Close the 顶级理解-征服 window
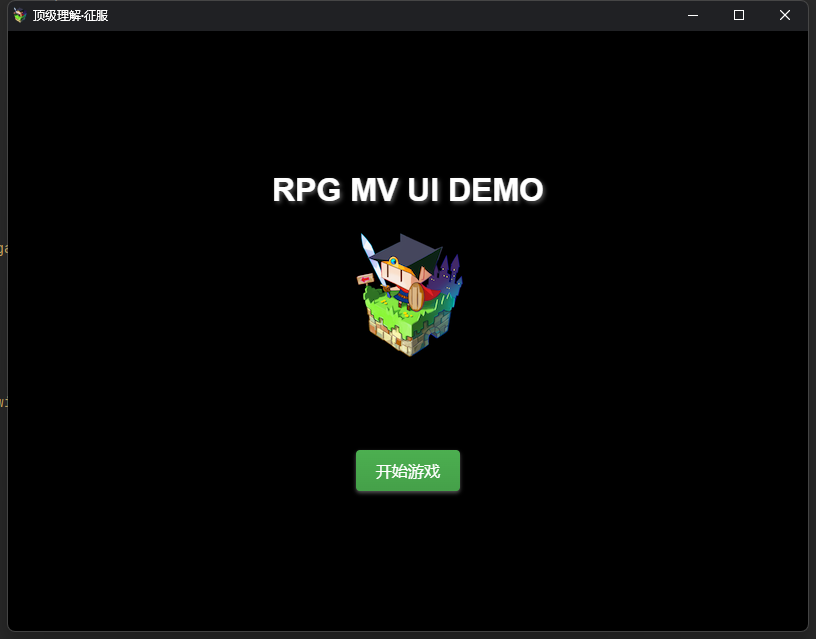 coord(785,16)
